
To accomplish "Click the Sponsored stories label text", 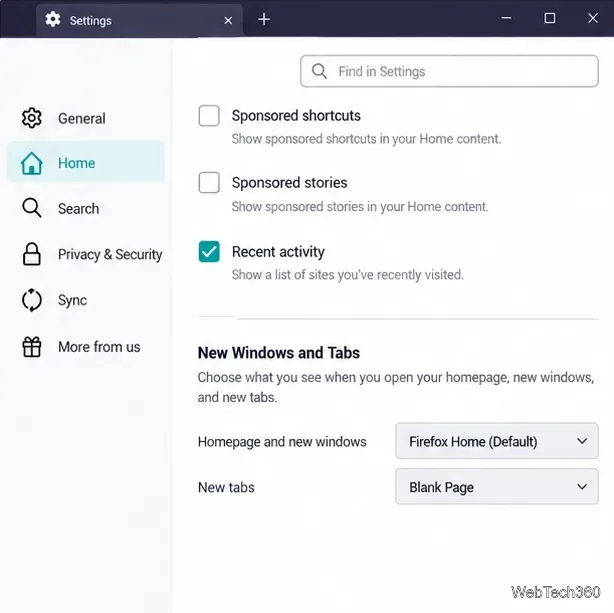I will [x=289, y=183].
